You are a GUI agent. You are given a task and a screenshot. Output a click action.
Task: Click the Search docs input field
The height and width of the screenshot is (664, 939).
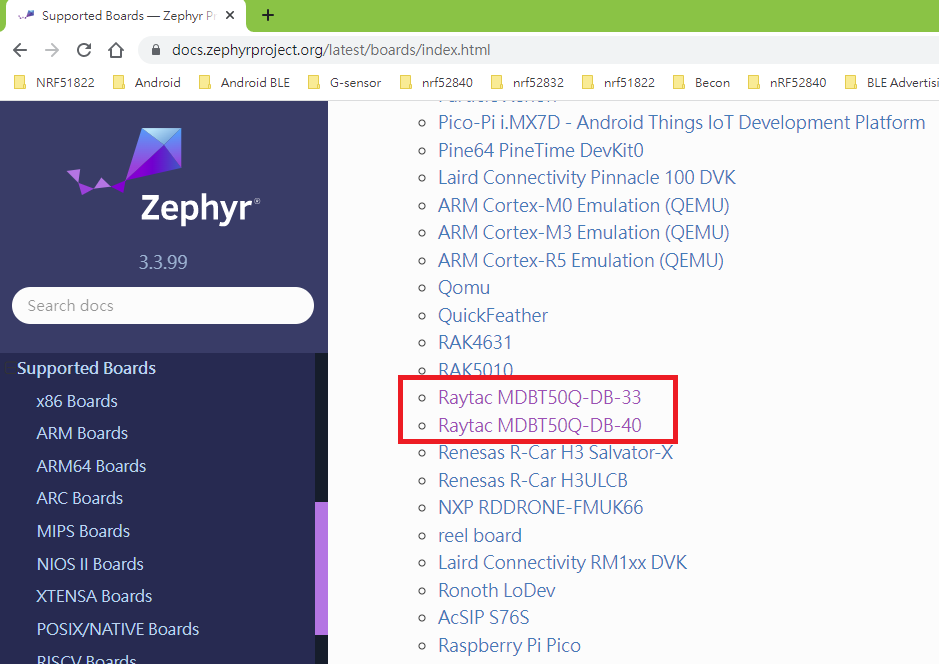click(162, 306)
